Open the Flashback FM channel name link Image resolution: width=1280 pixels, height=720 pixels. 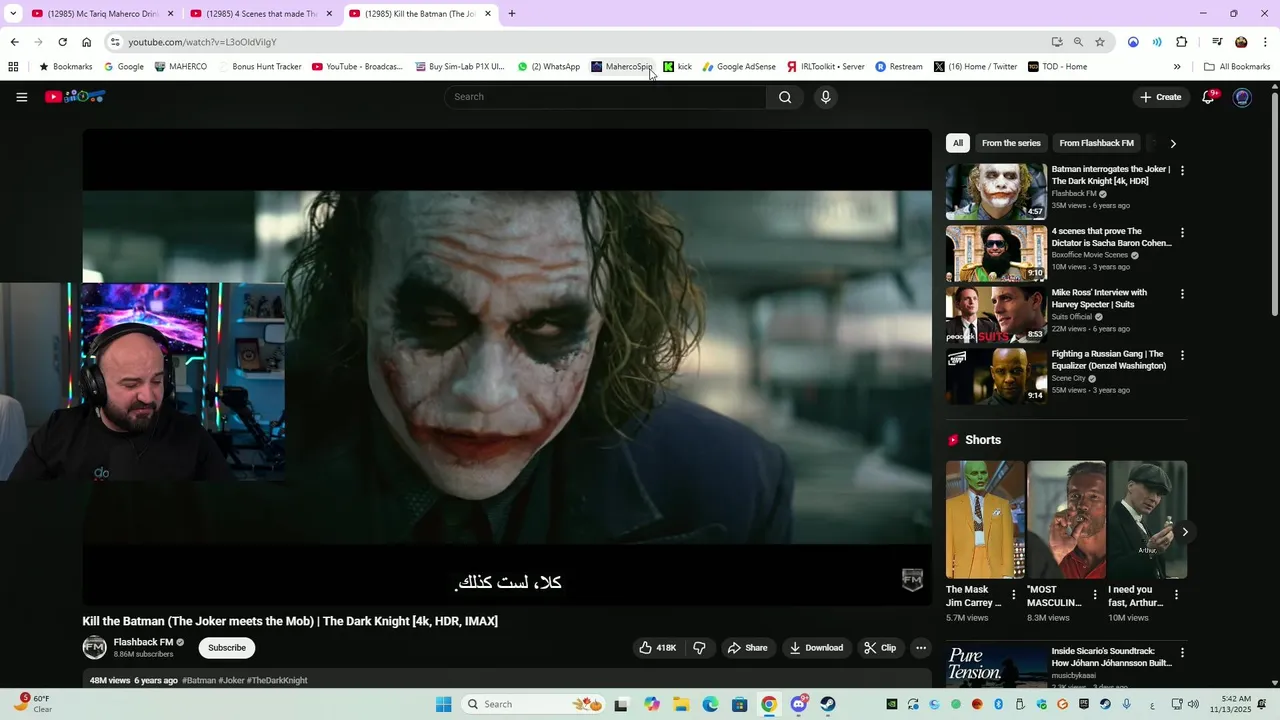point(143,642)
